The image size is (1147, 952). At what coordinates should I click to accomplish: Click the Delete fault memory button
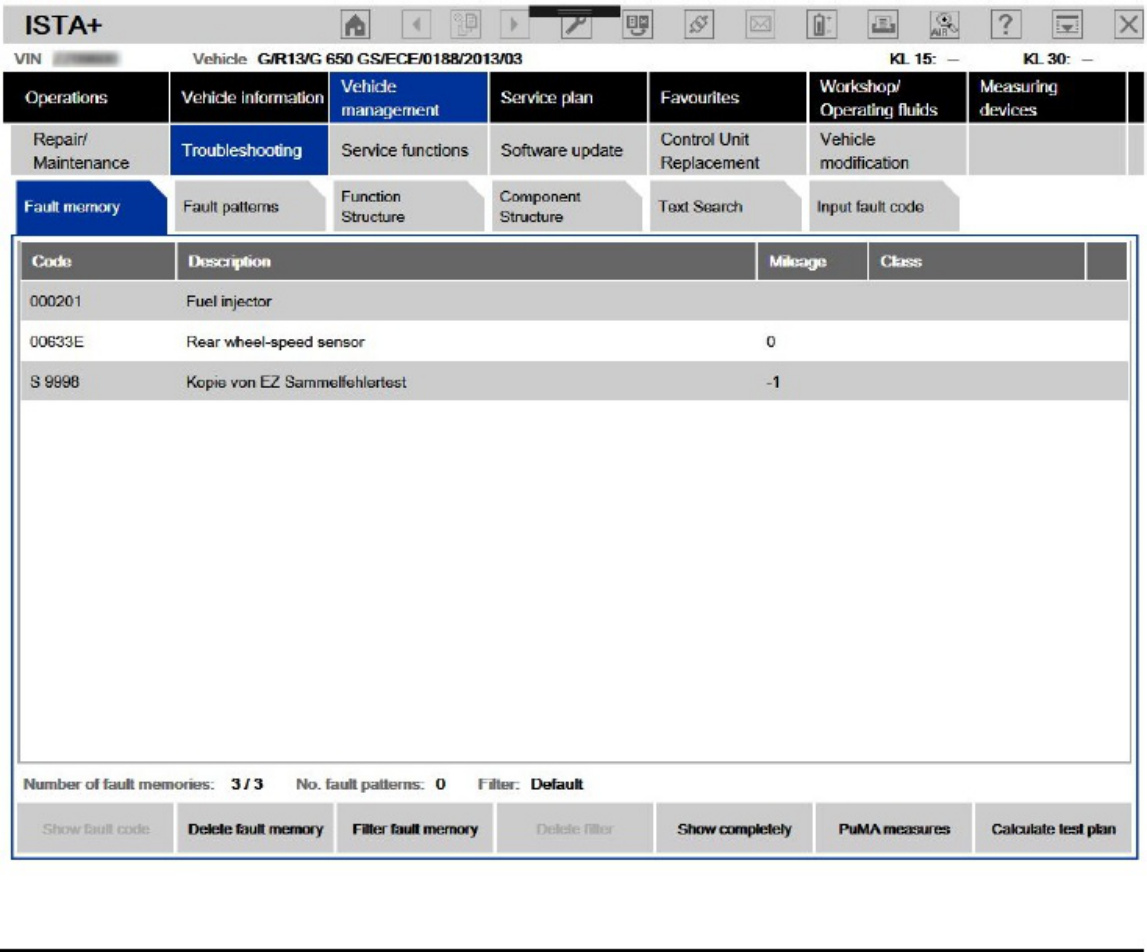point(255,829)
